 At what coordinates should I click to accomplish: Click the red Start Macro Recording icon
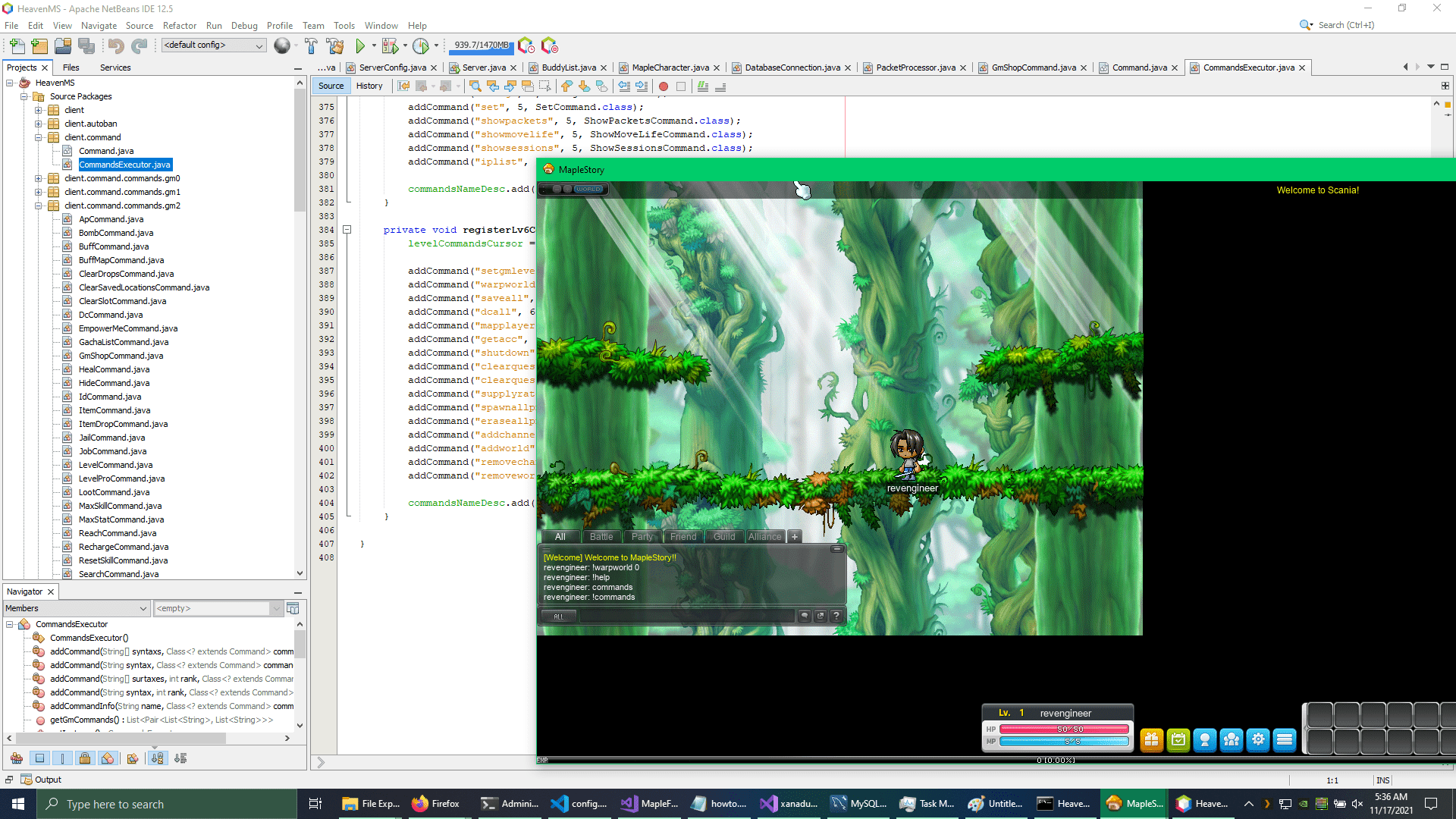[664, 86]
